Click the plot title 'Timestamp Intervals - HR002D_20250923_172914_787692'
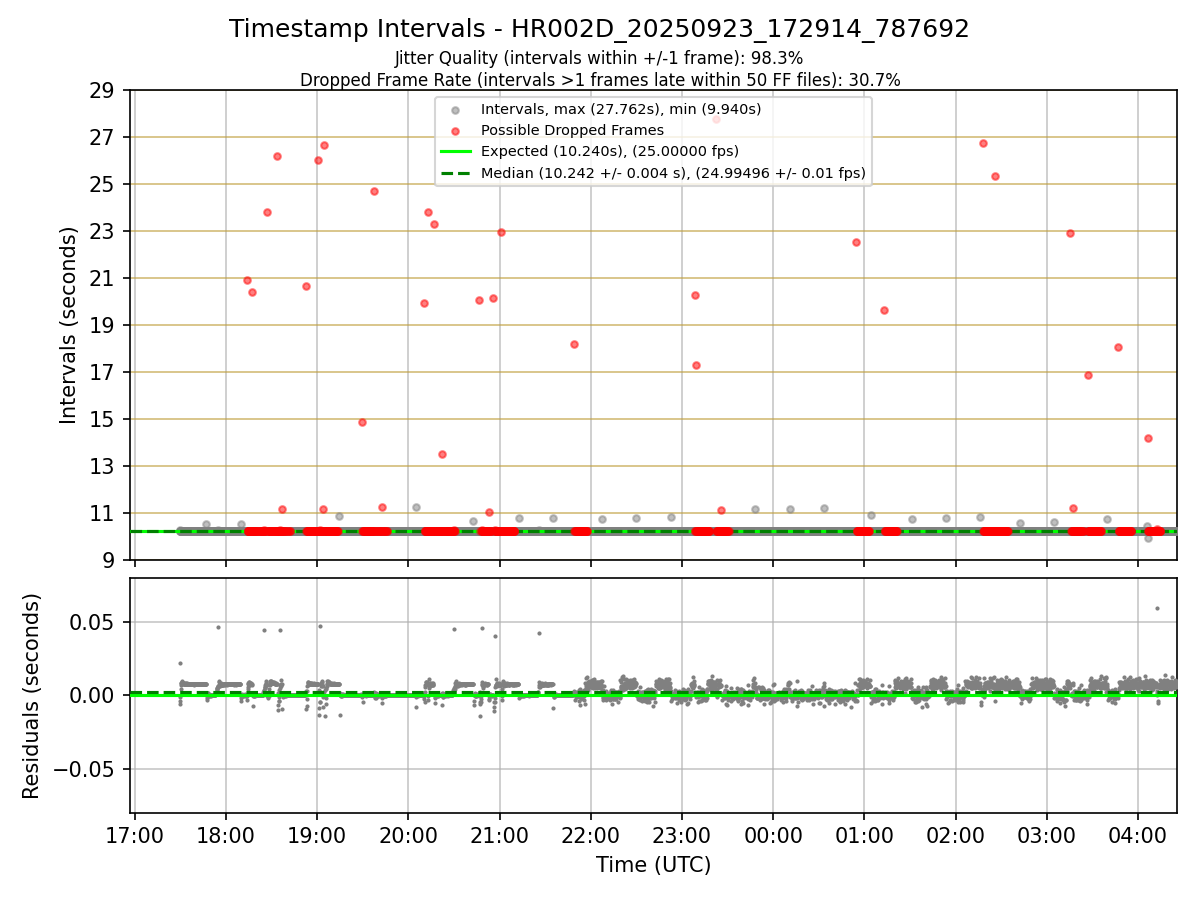 [x=599, y=29]
